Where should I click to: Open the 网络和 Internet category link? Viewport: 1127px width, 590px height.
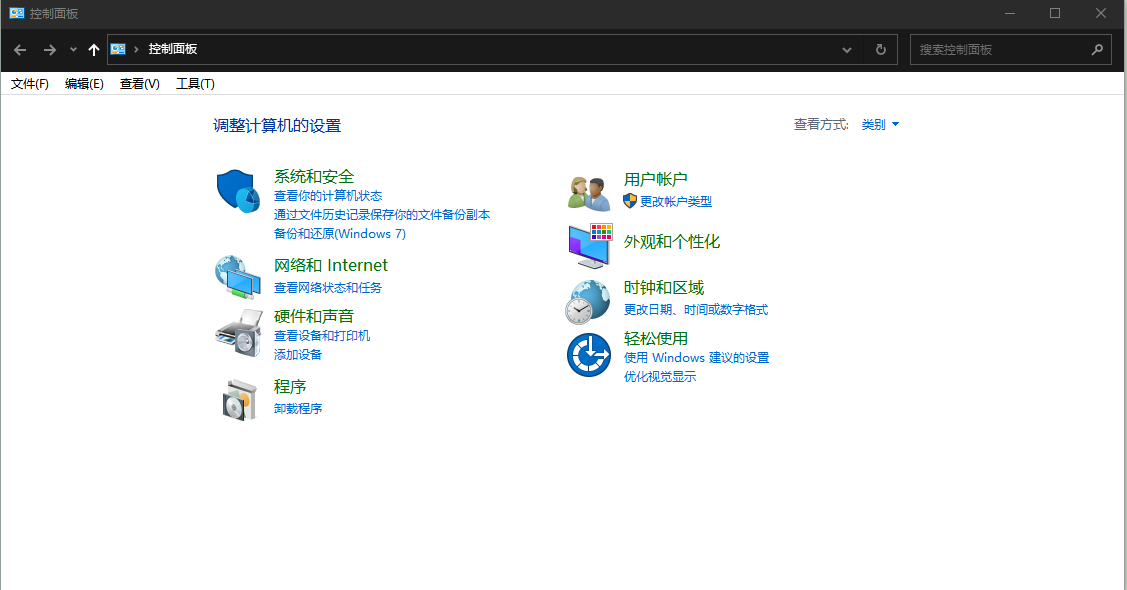click(331, 265)
